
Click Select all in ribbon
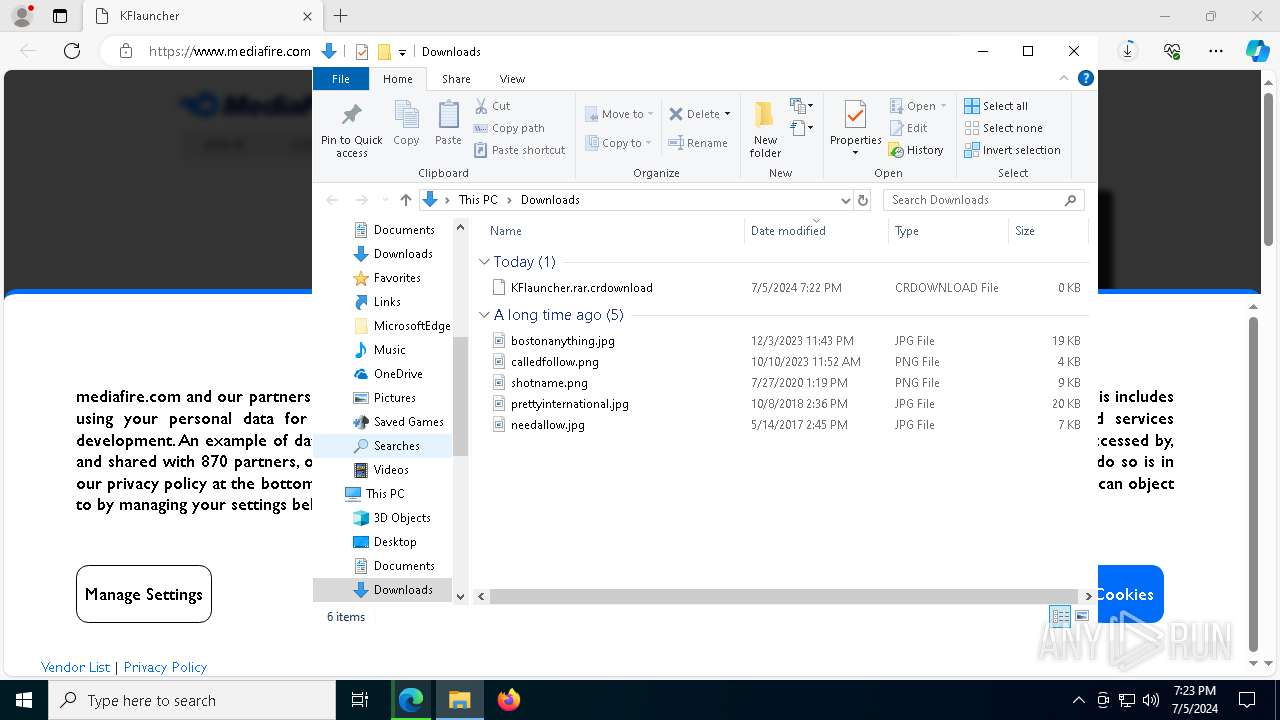pos(995,106)
